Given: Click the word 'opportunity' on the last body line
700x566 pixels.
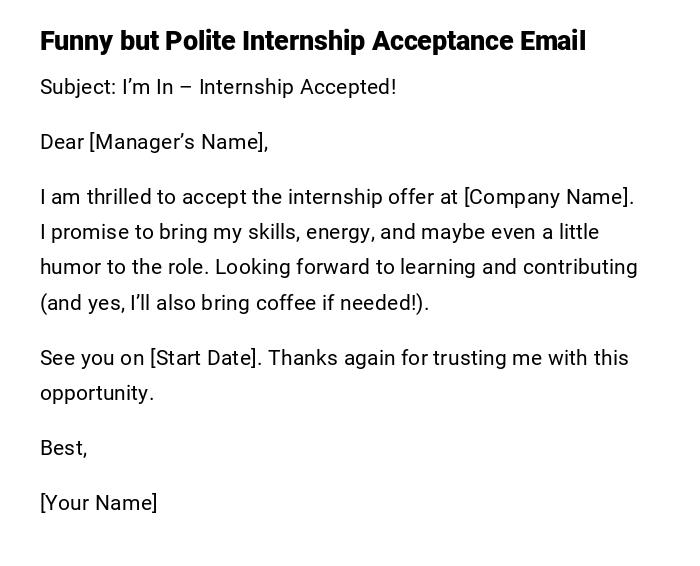Looking at the screenshot, I should click(95, 393).
